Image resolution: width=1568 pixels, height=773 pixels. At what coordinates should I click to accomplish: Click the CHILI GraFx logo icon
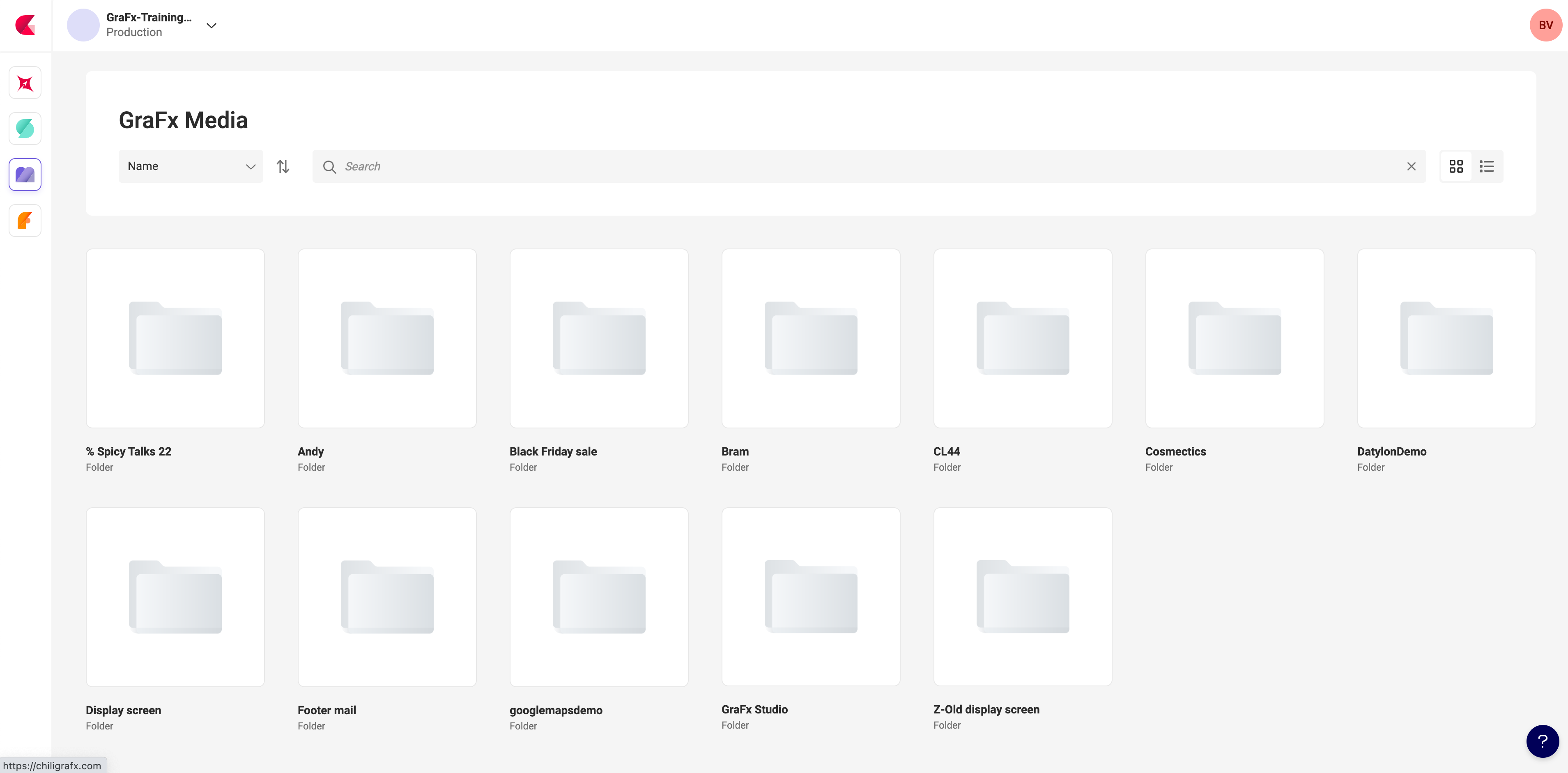(x=25, y=25)
